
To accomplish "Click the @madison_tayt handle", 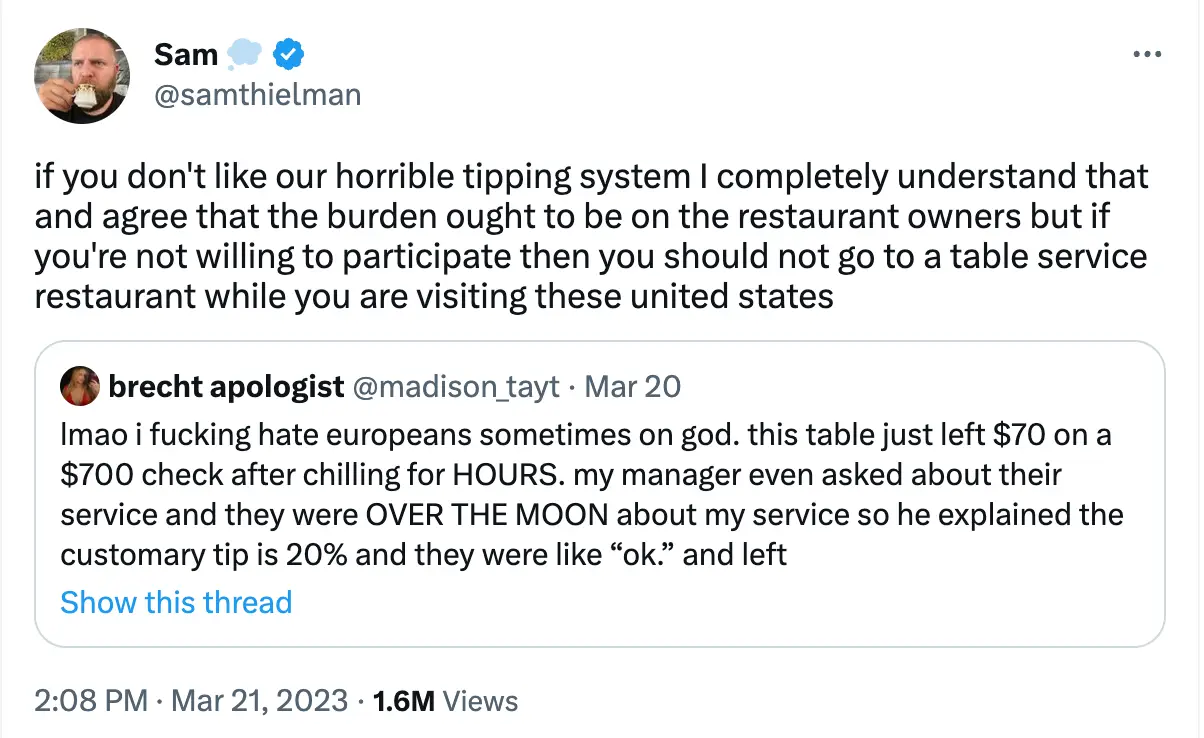I will [456, 387].
